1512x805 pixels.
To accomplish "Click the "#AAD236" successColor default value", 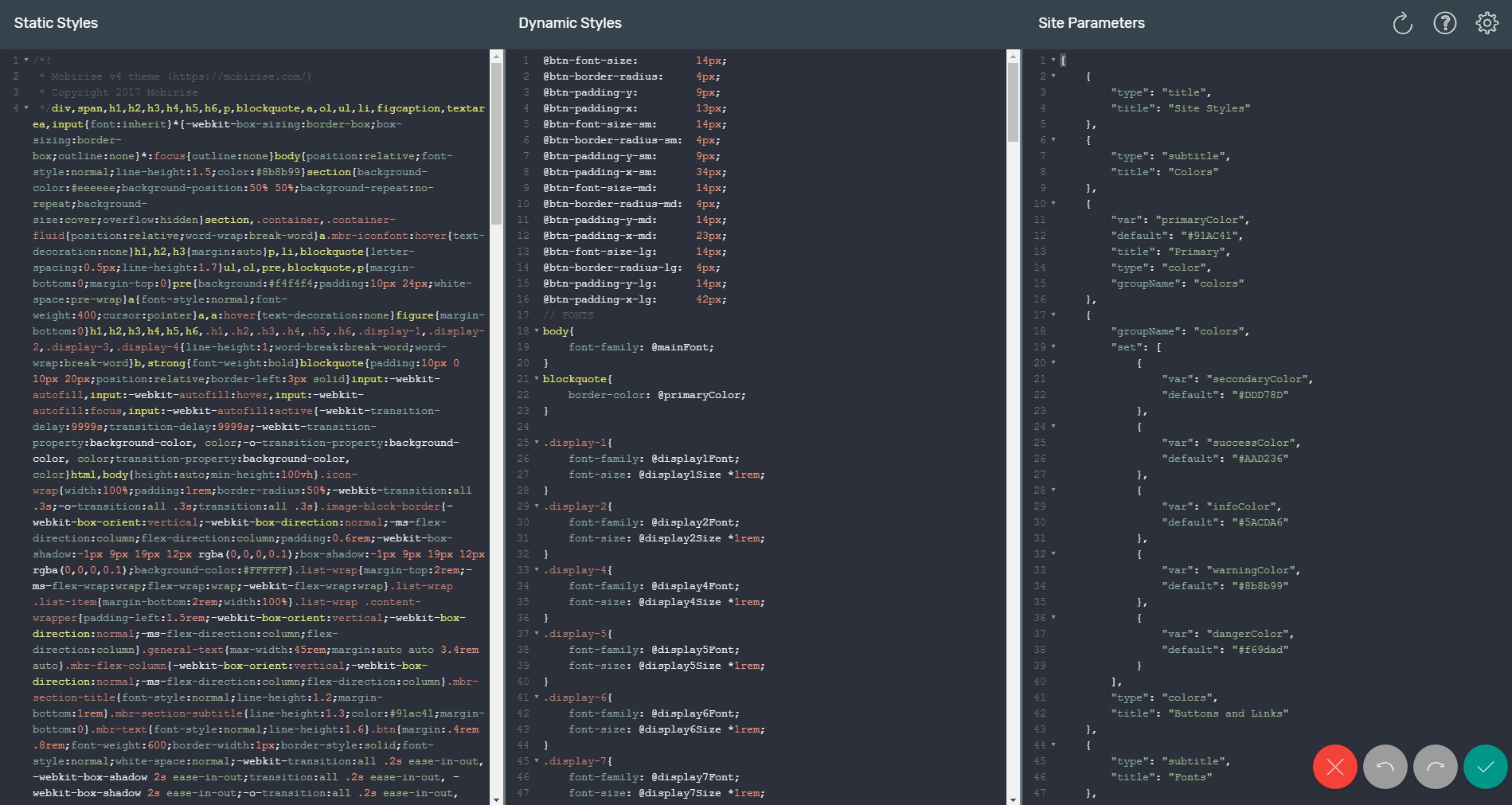I will click(x=1260, y=459).
